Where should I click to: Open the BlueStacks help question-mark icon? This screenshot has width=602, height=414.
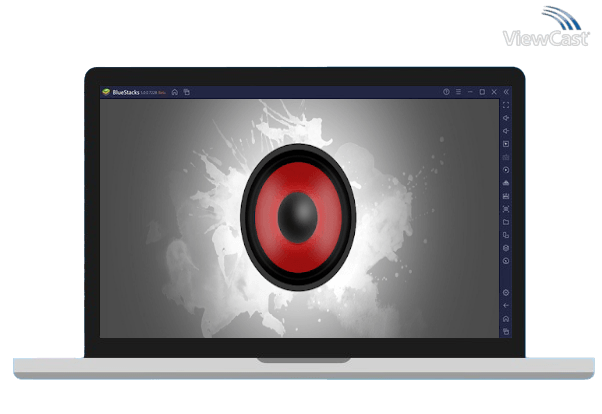(x=446, y=92)
